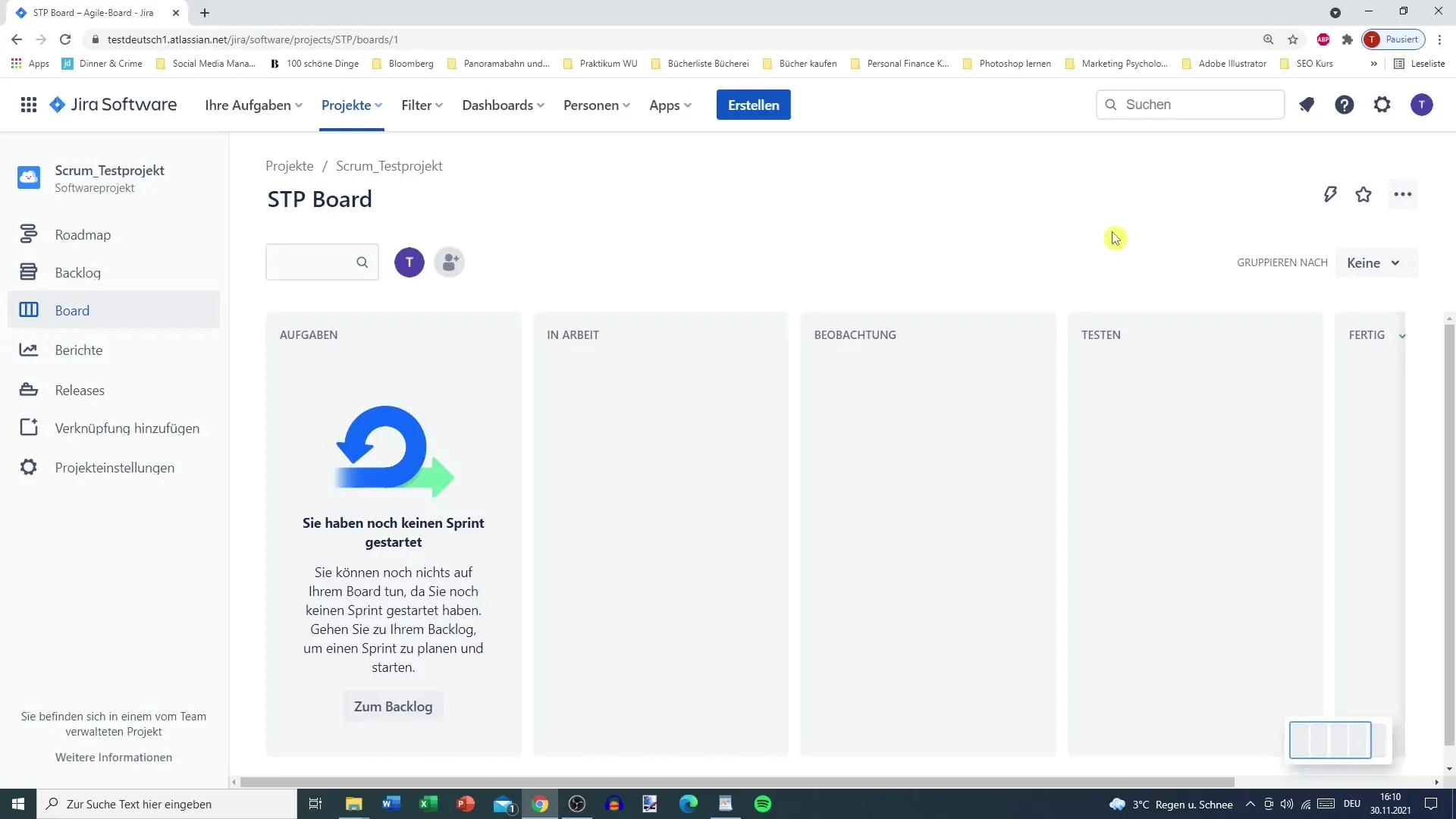Screen dimensions: 1456x819
Task: Click the Releases icon in sidebar
Action: [x=28, y=390]
